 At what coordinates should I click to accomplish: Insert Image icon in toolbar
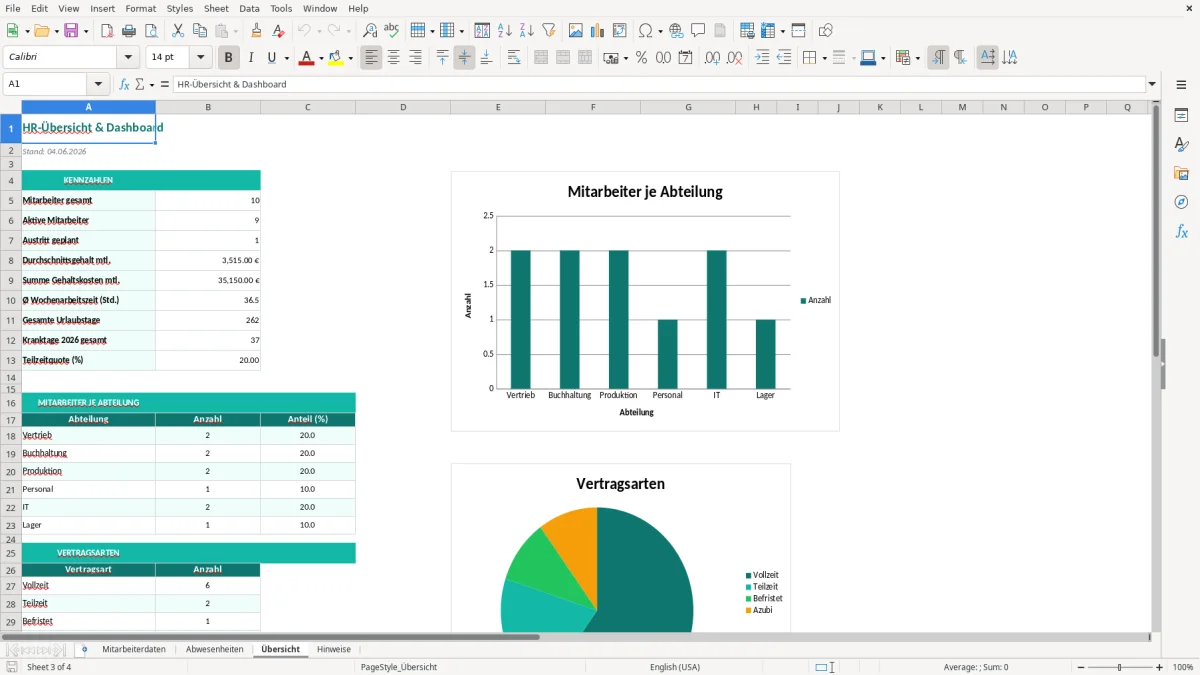tap(576, 31)
